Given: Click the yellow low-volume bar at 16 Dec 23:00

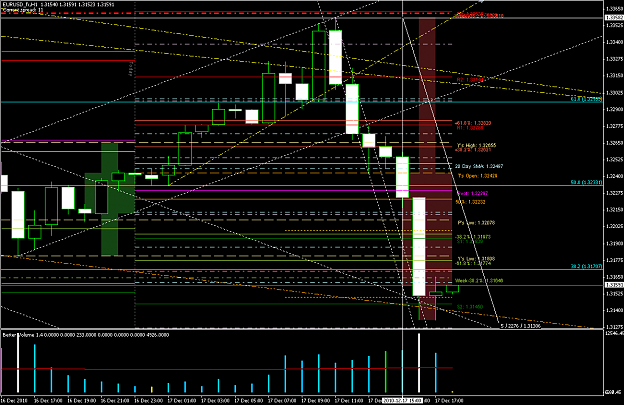Looking at the screenshot, I should pos(151,389).
